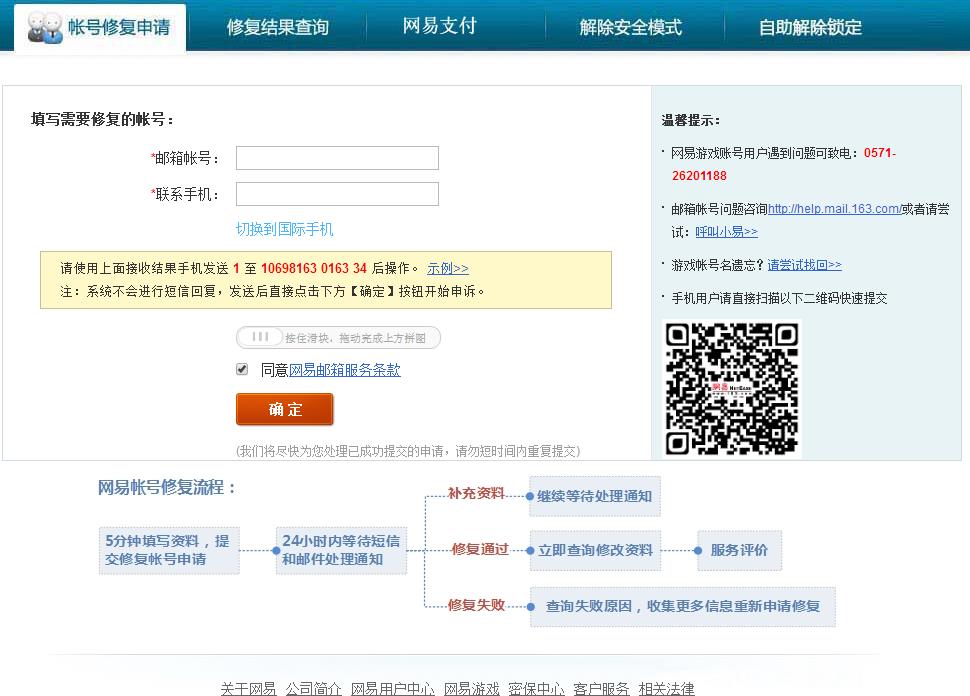Viewport: 970px width, 696px height.
Task: Click the 继续等待处理通知 link
Action: click(x=594, y=496)
